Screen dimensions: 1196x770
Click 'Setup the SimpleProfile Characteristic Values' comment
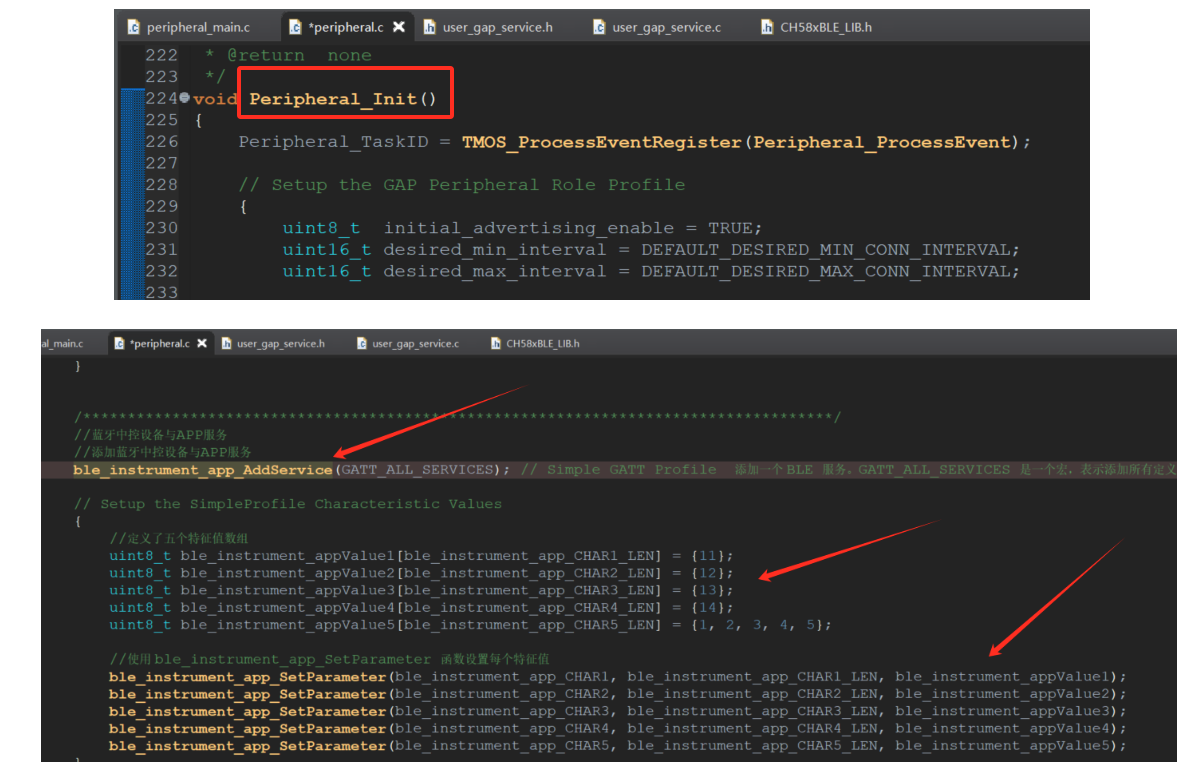[288, 504]
